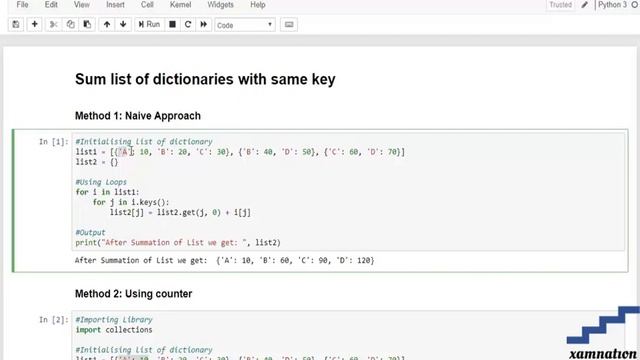The width and height of the screenshot is (640, 360).
Task: Click the In [1] cell prompt
Action: (x=54, y=142)
